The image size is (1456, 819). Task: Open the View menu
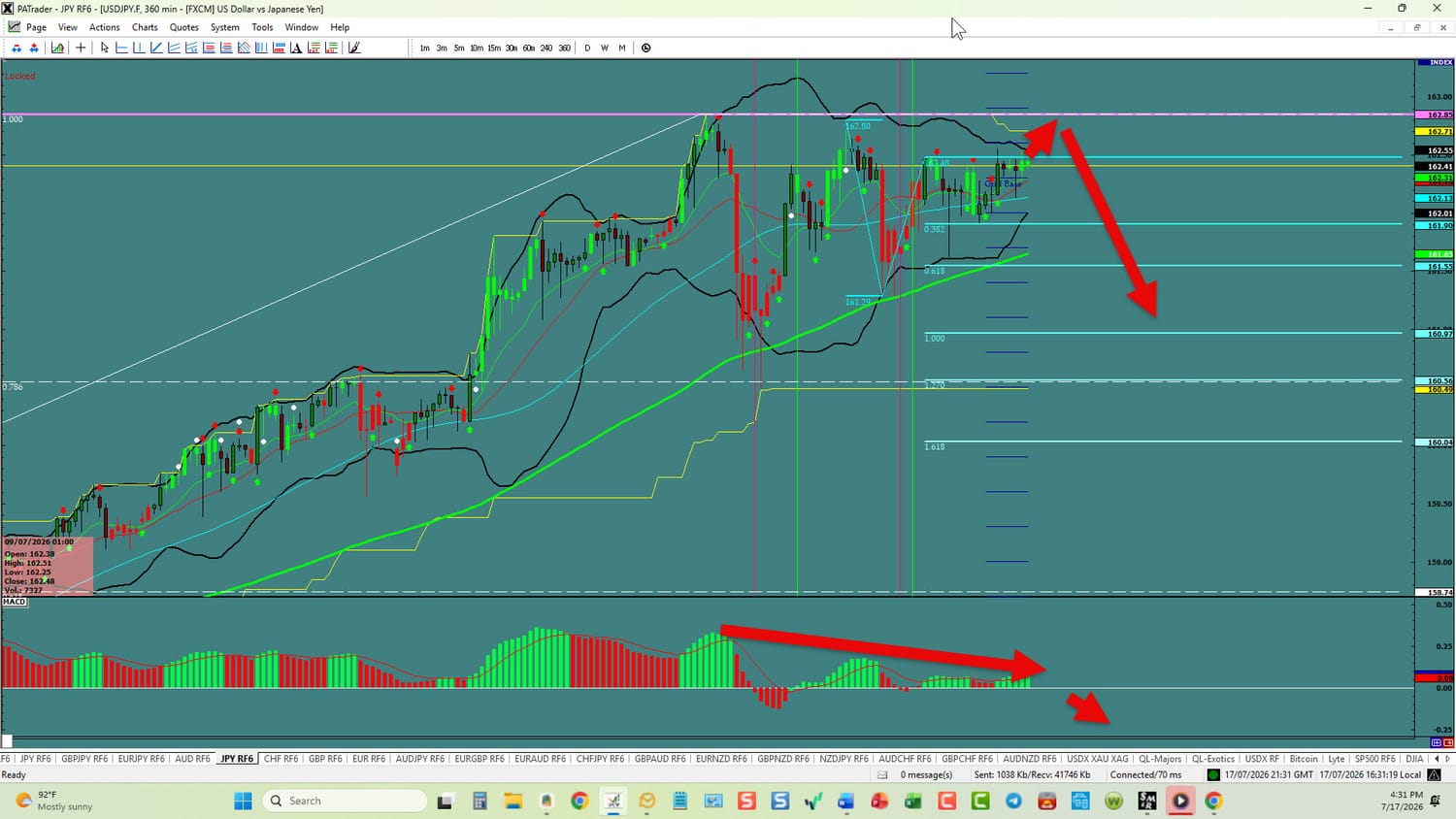(x=68, y=27)
